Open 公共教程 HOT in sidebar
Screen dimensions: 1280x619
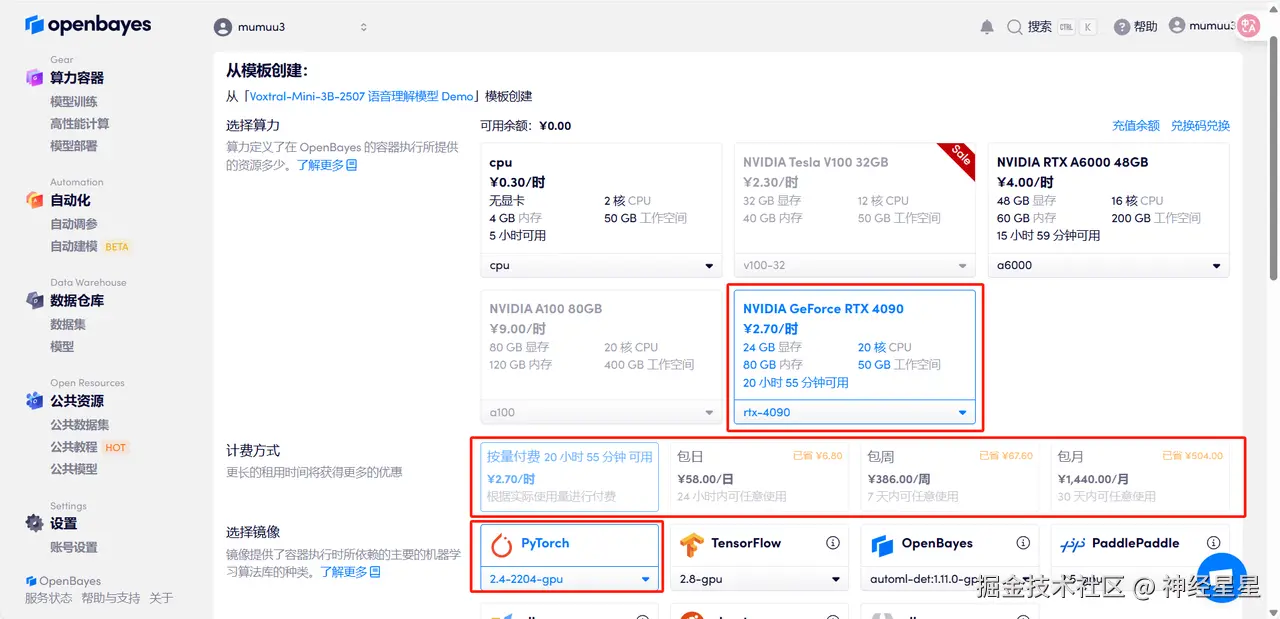pos(89,447)
